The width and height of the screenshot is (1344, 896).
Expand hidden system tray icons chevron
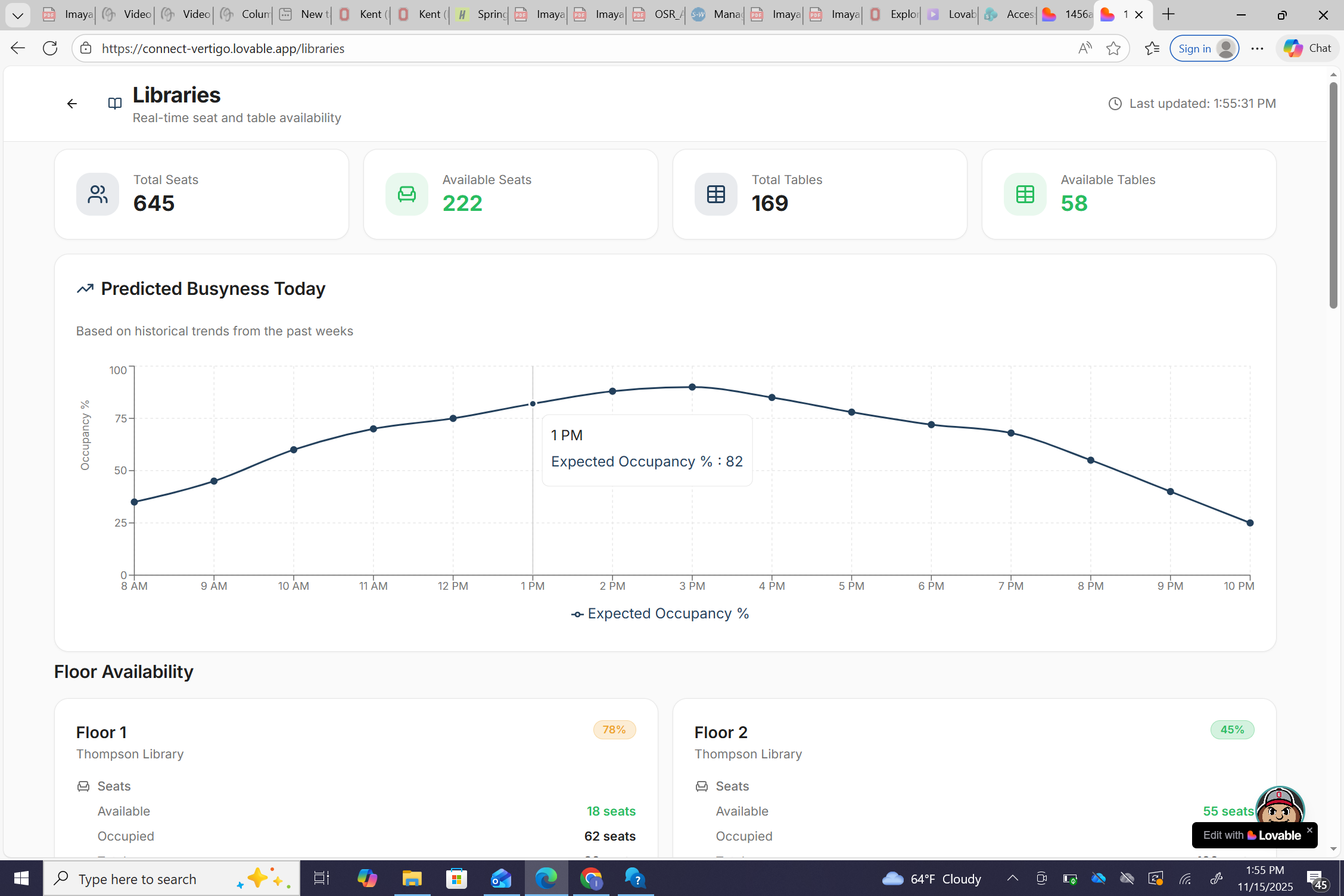pyautogui.click(x=1012, y=878)
